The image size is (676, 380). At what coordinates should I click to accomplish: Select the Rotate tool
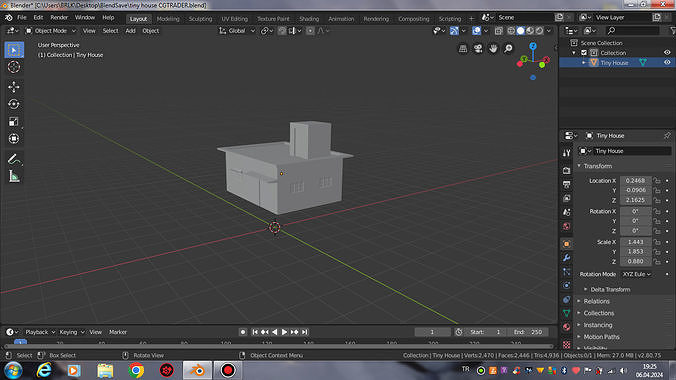tap(14, 104)
